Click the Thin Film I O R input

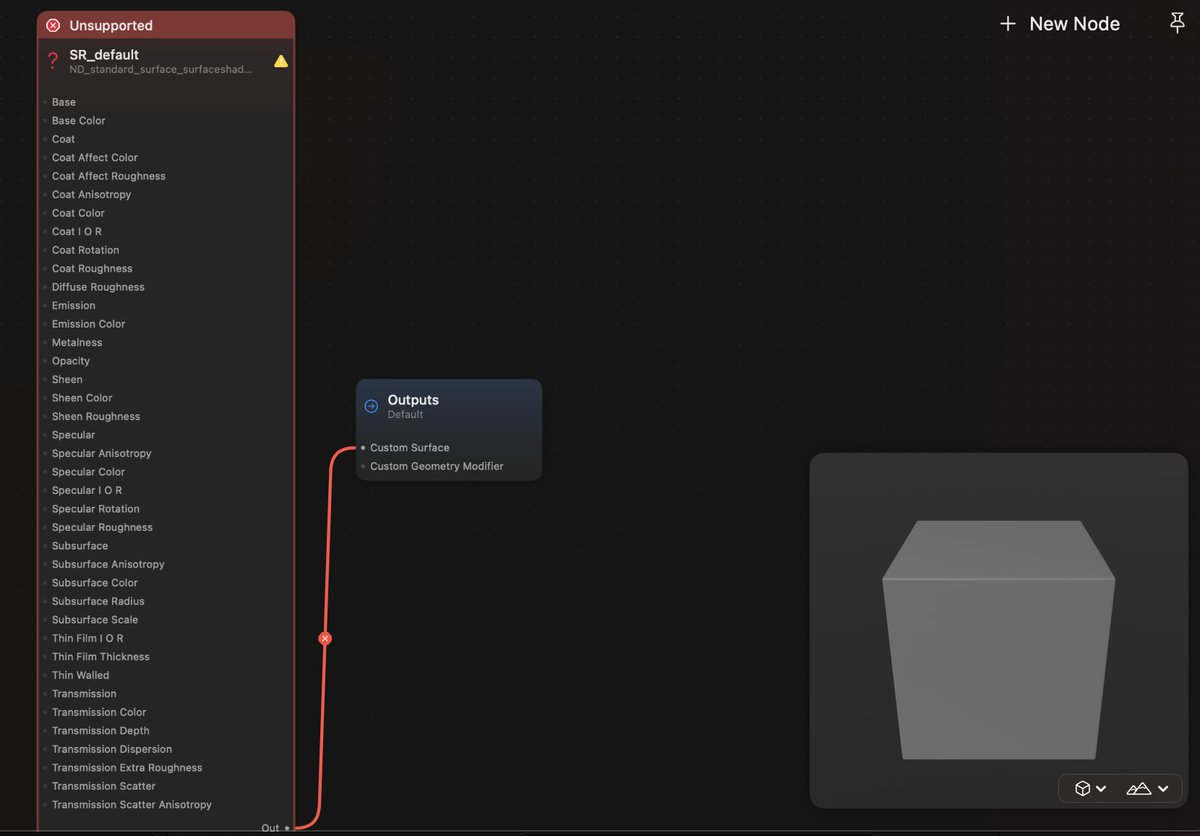pyautogui.click(x=88, y=638)
